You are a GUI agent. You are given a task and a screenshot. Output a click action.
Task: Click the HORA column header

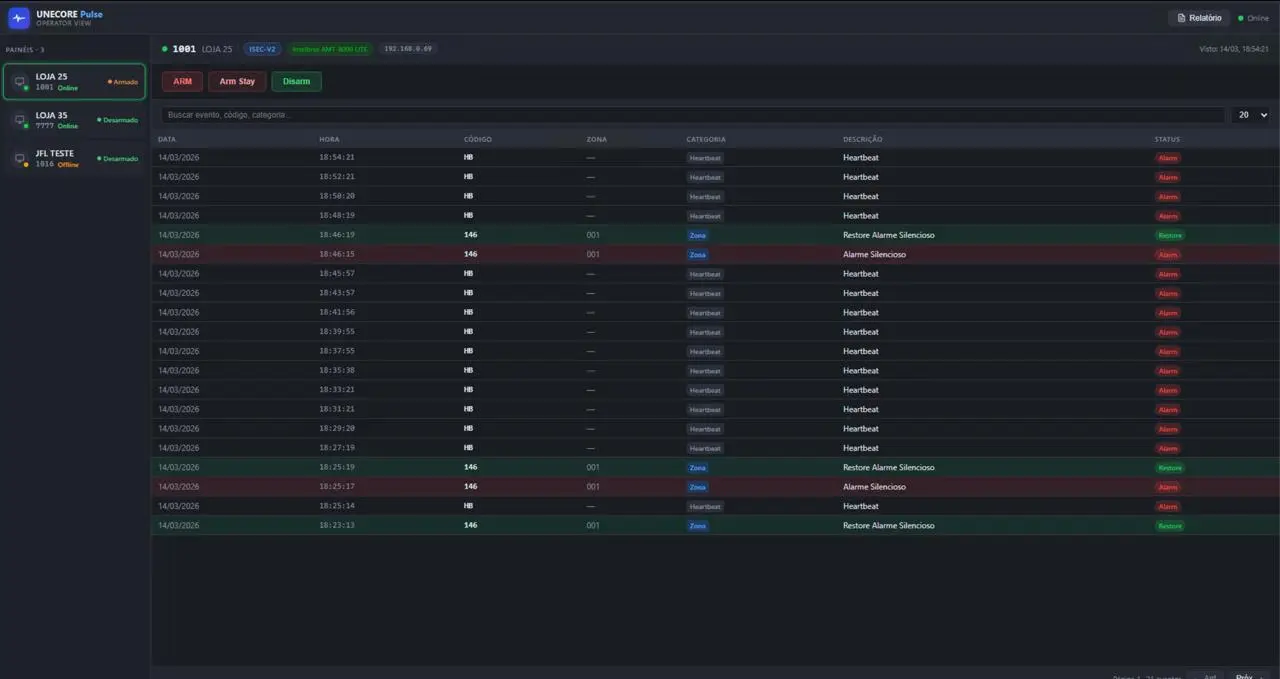pos(329,139)
